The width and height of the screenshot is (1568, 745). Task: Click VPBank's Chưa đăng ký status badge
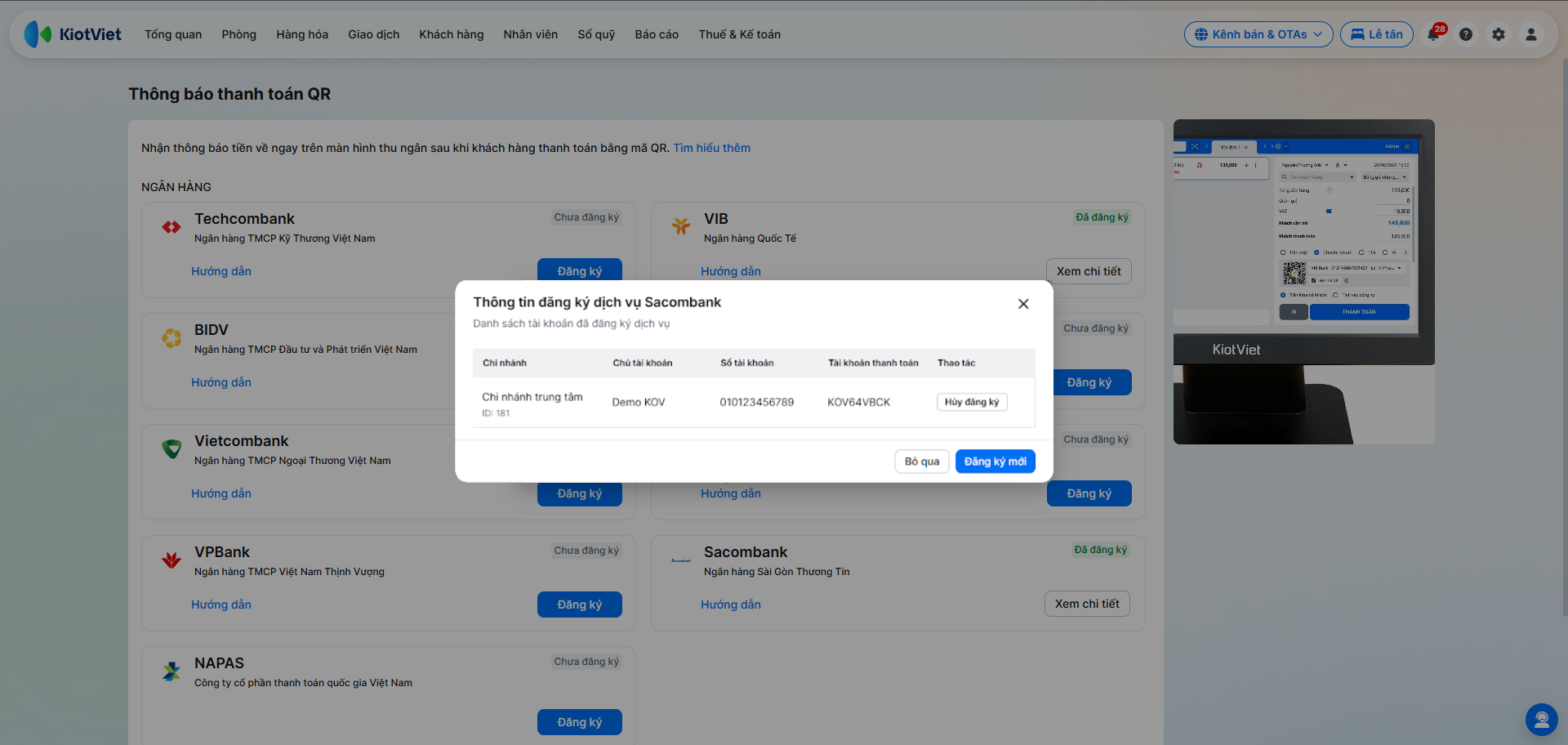[x=586, y=551]
